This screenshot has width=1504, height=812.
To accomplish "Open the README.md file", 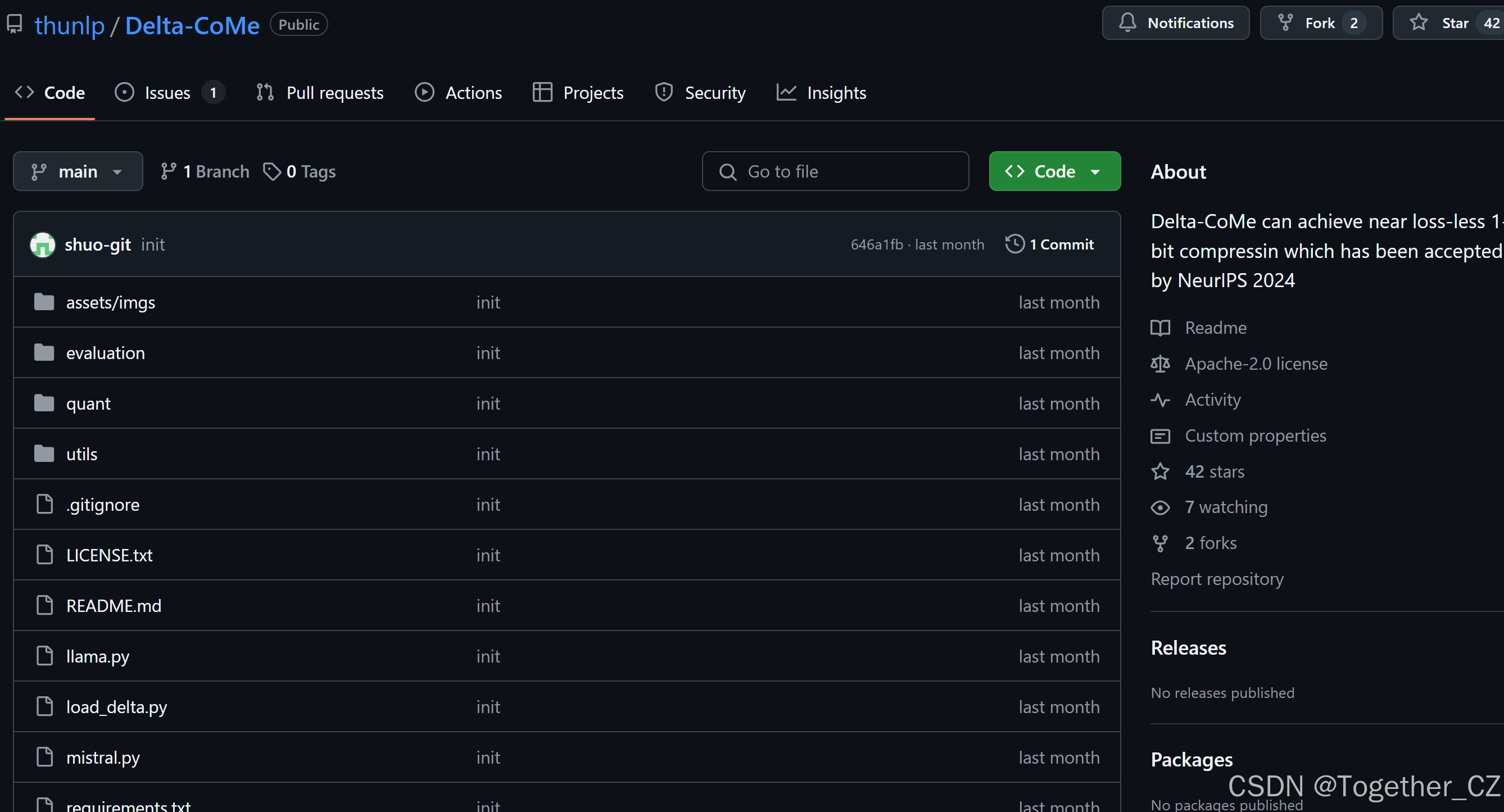I will 114,605.
